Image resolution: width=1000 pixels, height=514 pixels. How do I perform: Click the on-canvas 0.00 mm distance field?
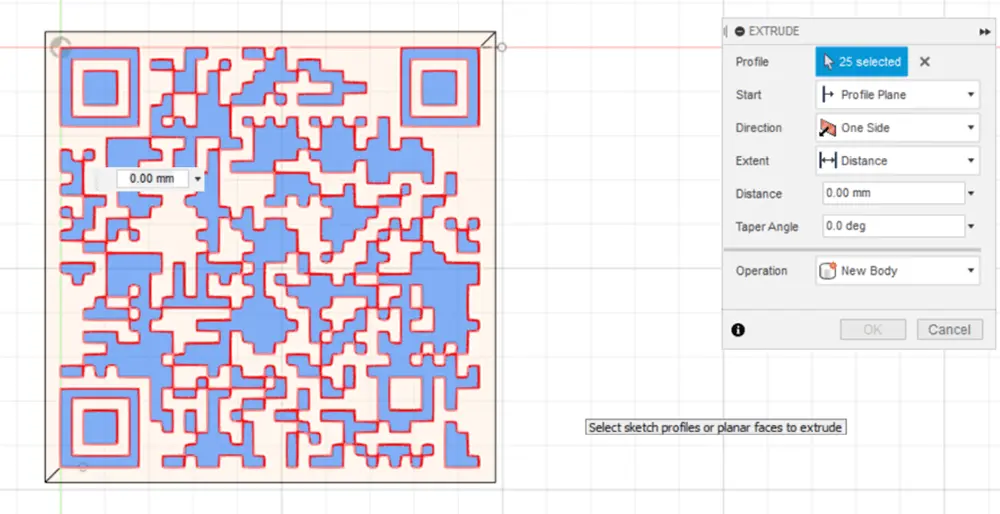click(152, 179)
